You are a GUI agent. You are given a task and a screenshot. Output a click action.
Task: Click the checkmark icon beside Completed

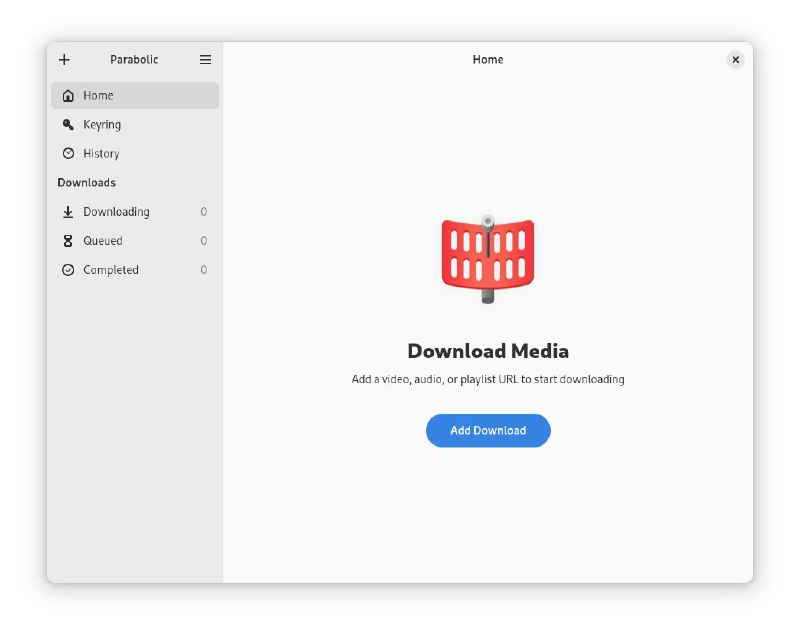pyautogui.click(x=68, y=270)
